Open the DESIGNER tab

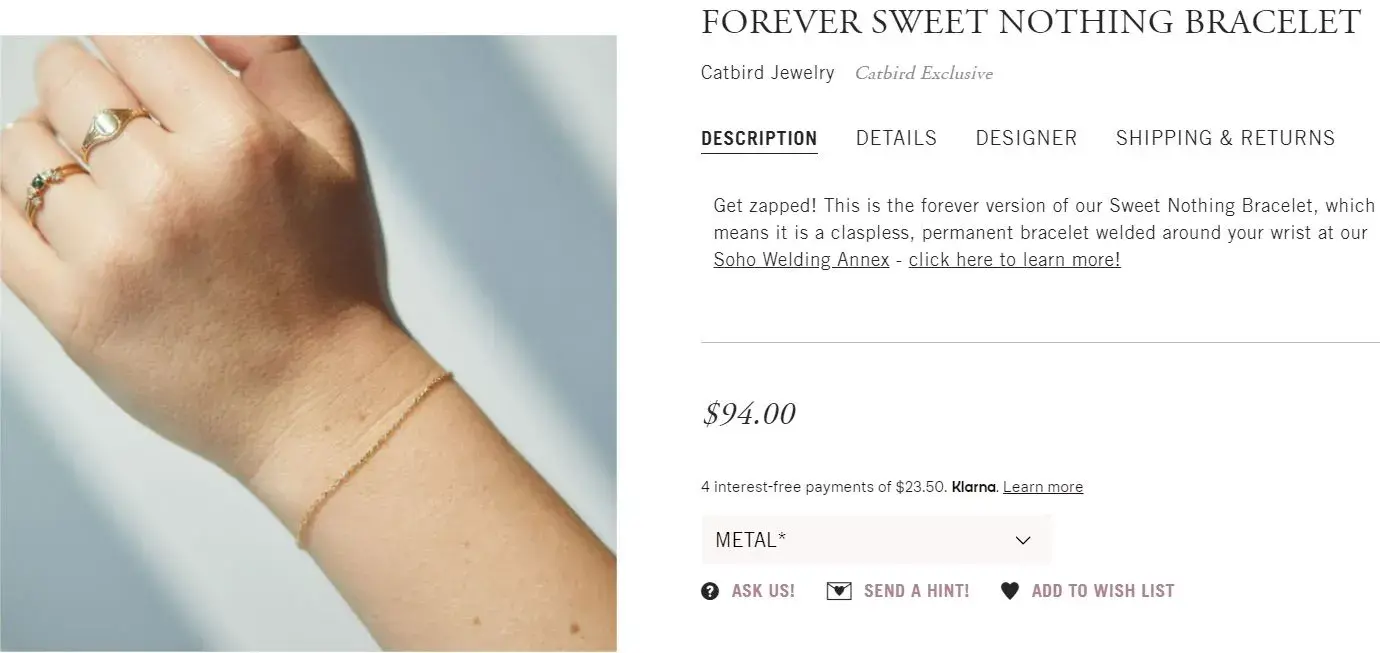click(x=1026, y=138)
